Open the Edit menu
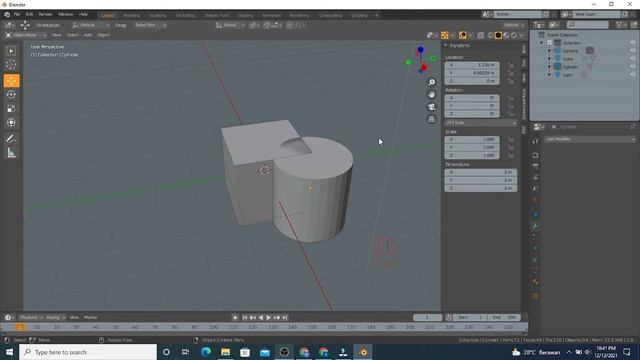The height and width of the screenshot is (360, 640). tap(29, 14)
